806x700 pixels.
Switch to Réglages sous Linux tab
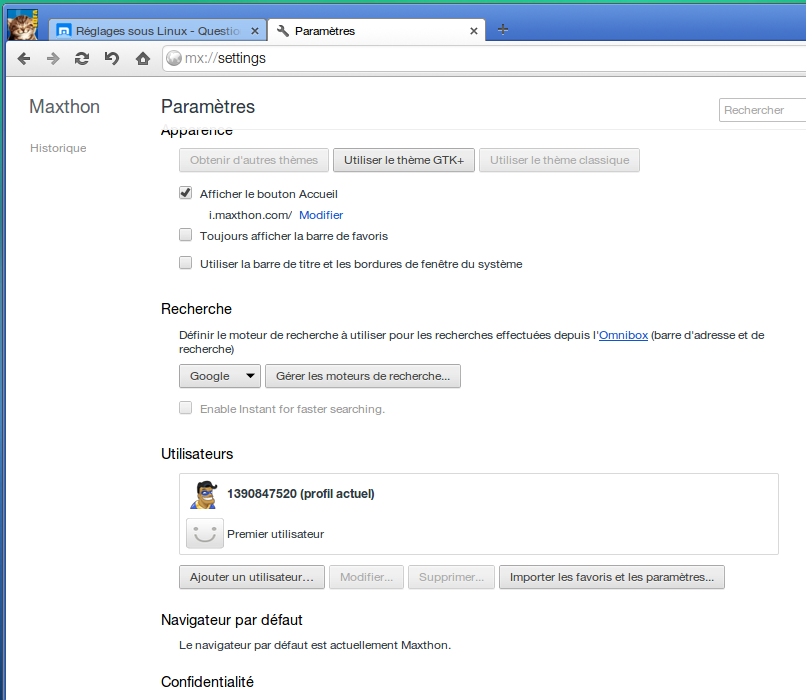pyautogui.click(x=158, y=31)
